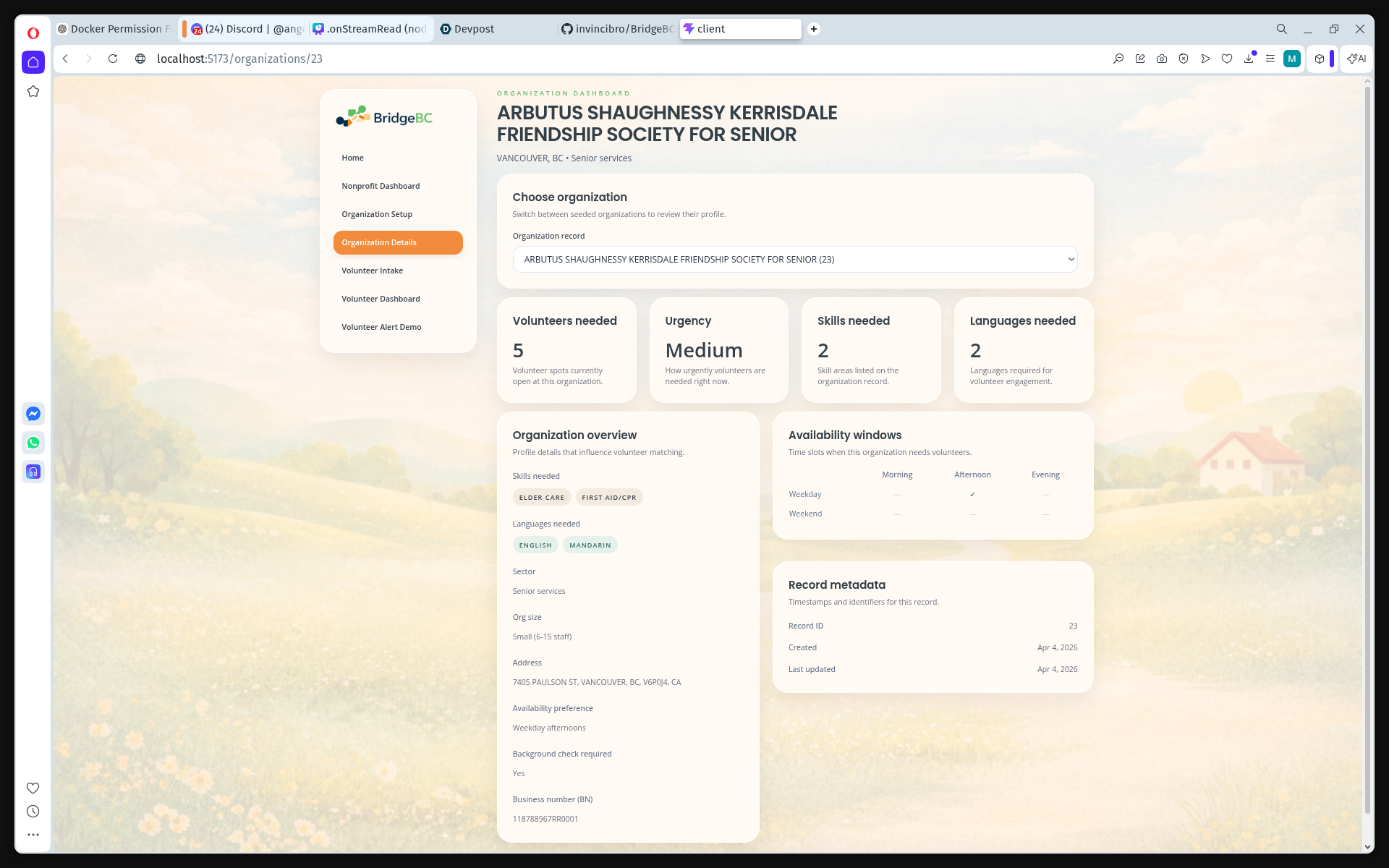
Task: Open WhatsApp from the Opera sidebar
Action: [33, 443]
